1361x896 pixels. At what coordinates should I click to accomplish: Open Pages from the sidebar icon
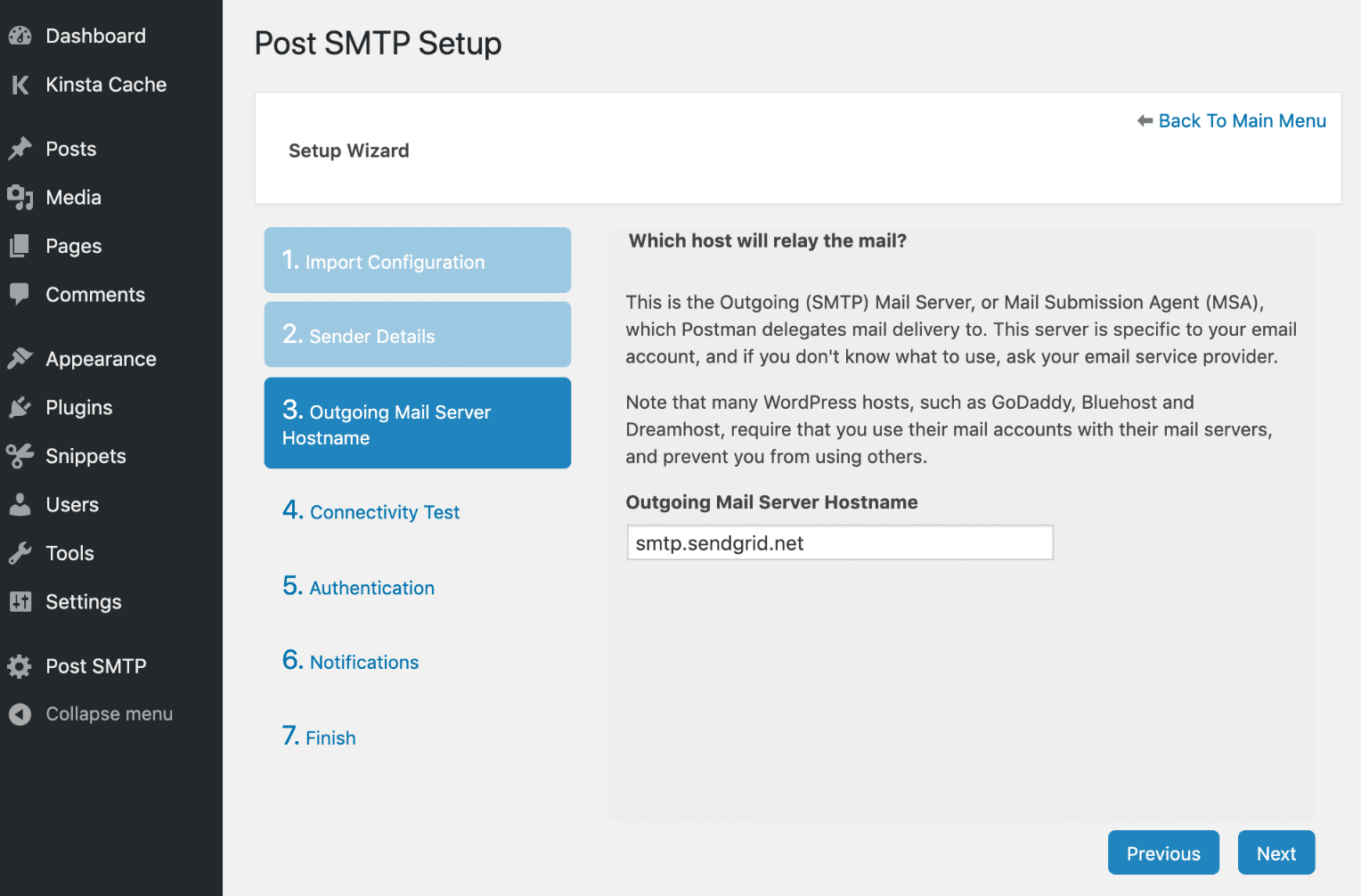[20, 246]
